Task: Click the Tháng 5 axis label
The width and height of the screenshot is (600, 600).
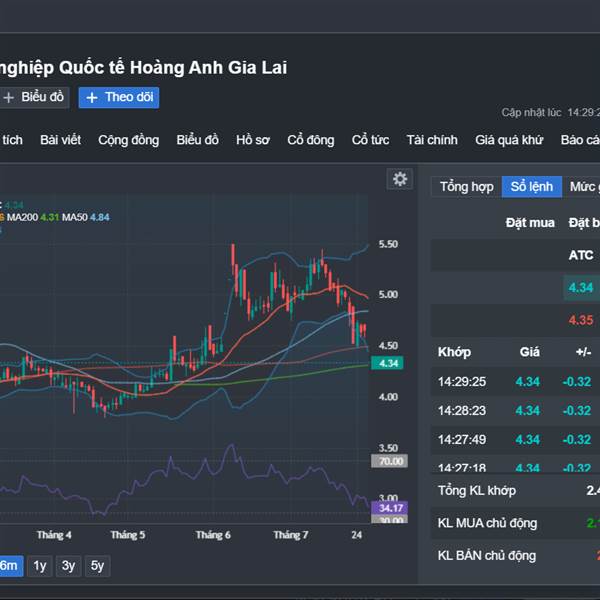Action: click(x=128, y=535)
